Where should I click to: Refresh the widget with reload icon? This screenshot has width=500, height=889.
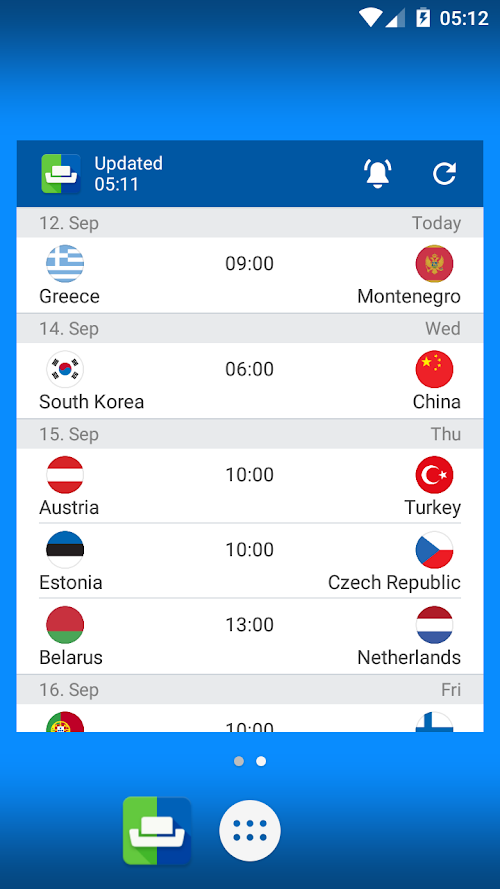(x=444, y=173)
